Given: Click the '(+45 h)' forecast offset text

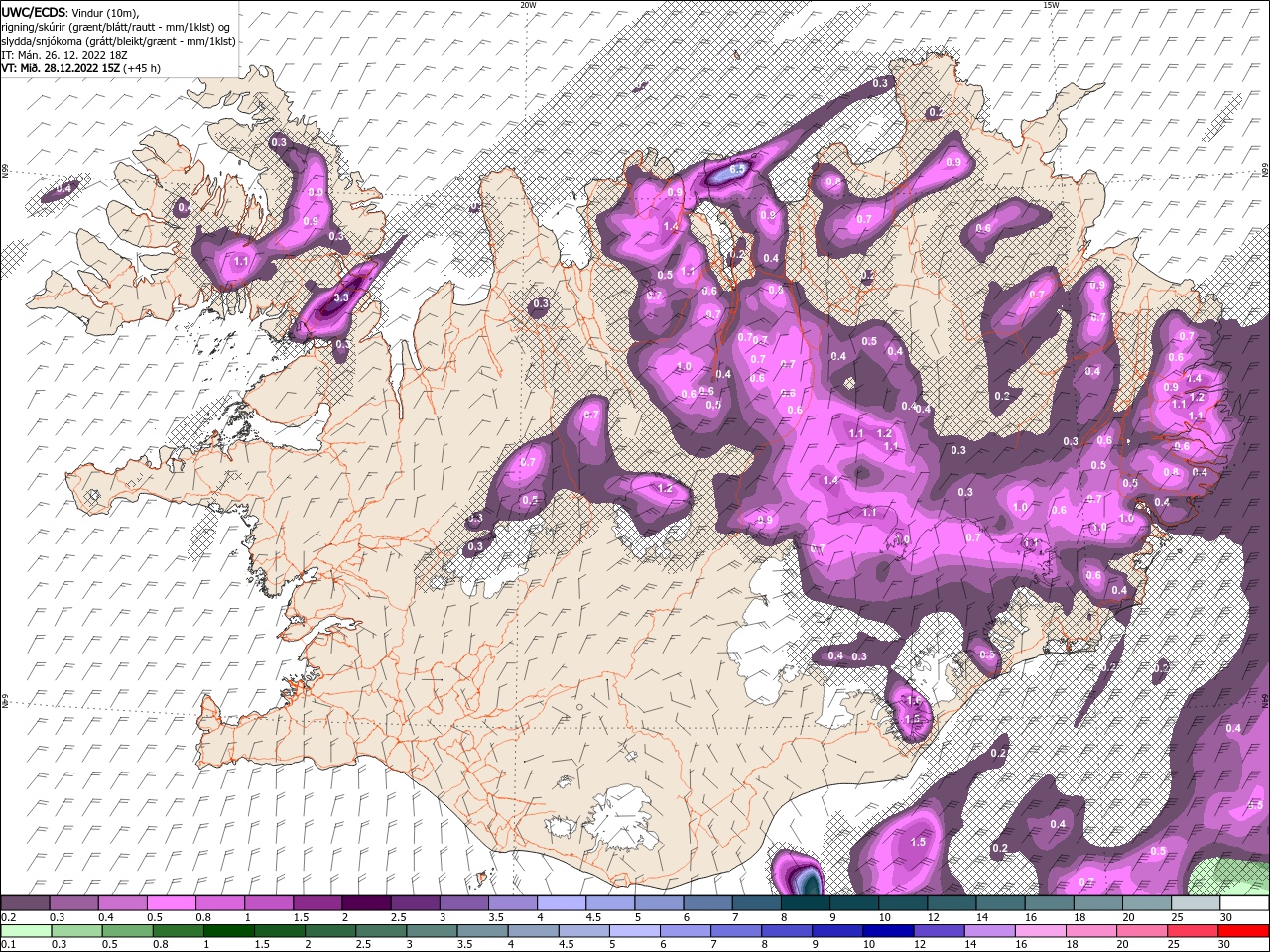Looking at the screenshot, I should (x=142, y=68).
